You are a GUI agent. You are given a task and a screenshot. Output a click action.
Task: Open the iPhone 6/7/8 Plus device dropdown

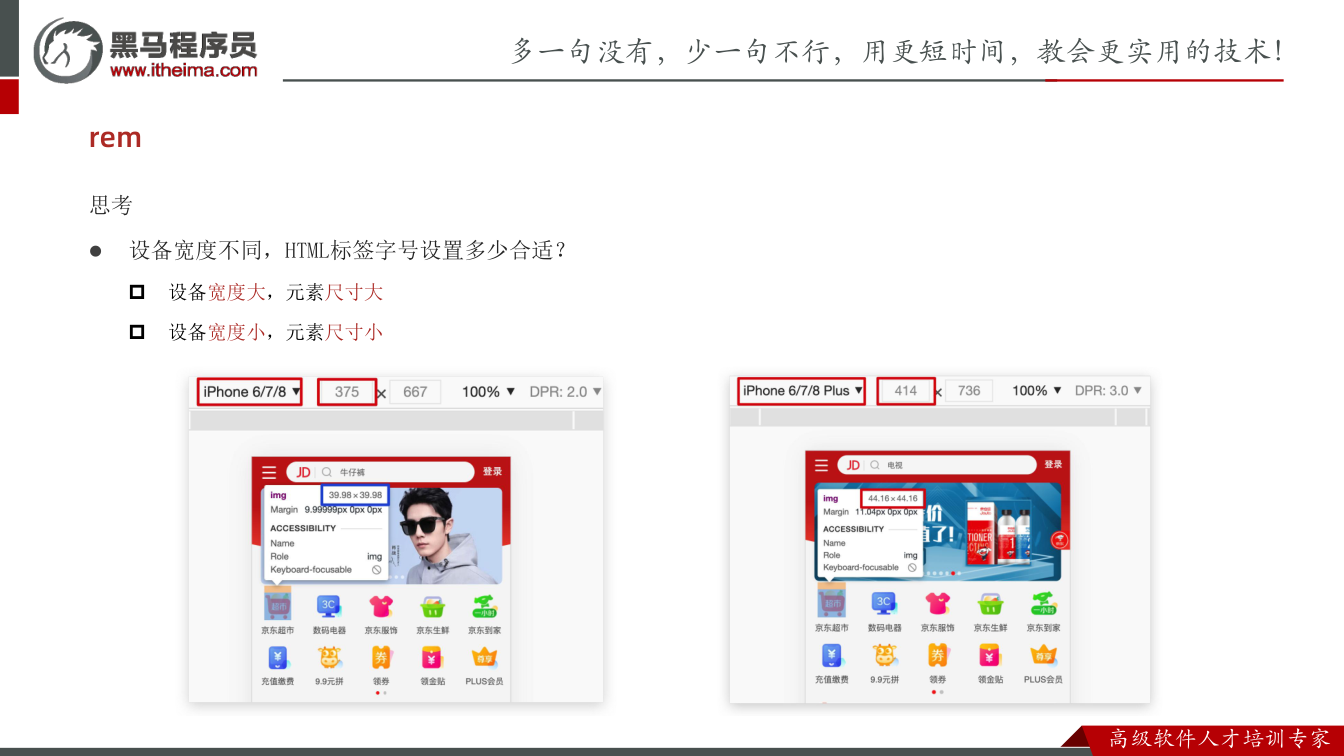click(803, 391)
